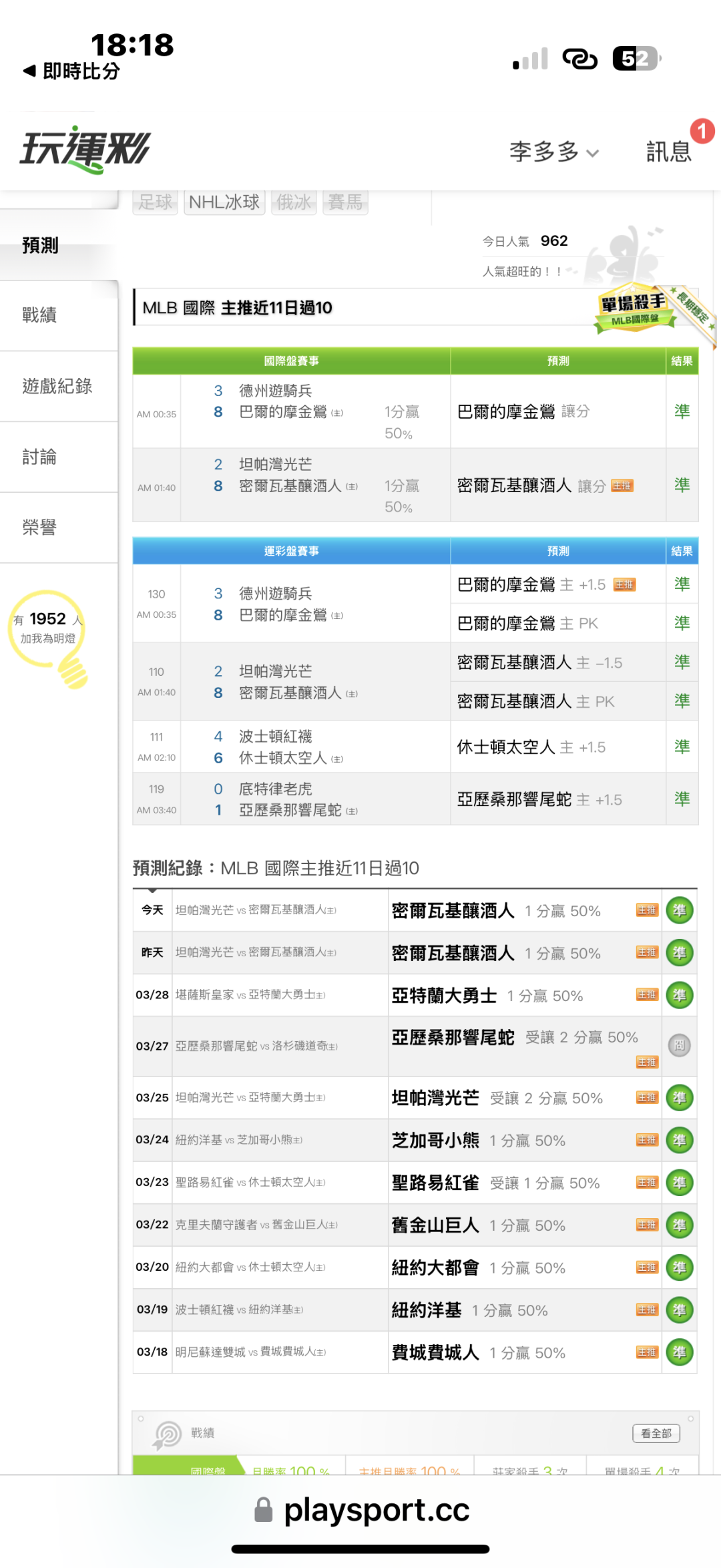Select 03/27 亞歷桑那響尾蛇 vs 洛杉磯道奇 match
721x1568 pixels.
coord(256,1046)
